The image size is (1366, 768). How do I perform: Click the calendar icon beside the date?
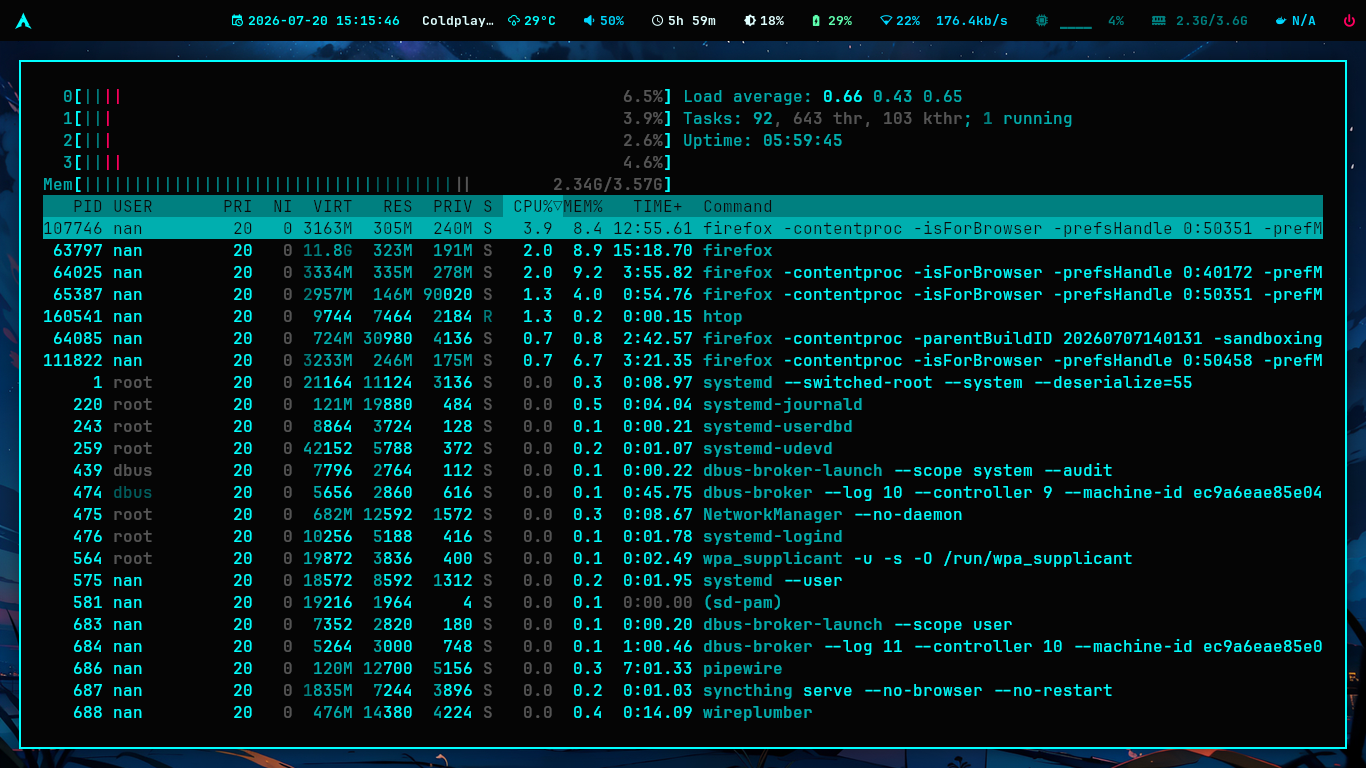[x=237, y=21]
